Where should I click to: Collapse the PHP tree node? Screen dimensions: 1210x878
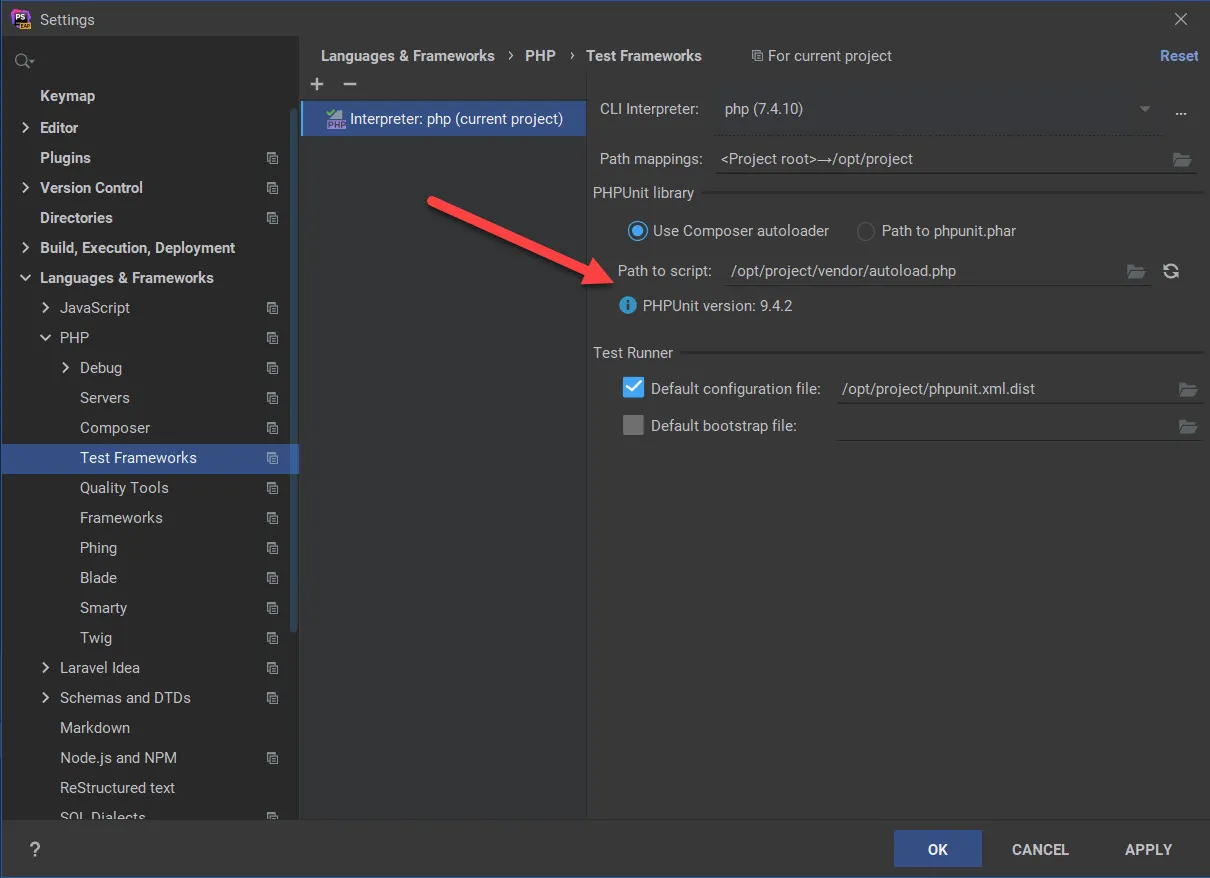coord(45,338)
